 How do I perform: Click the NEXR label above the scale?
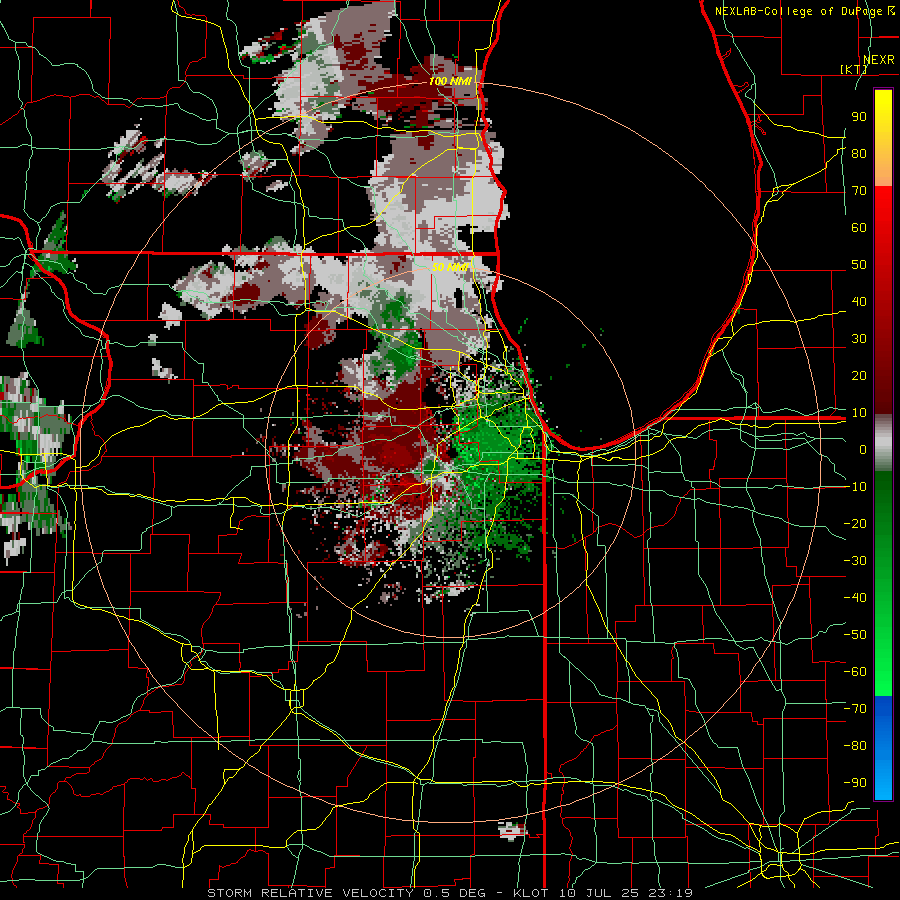click(878, 60)
